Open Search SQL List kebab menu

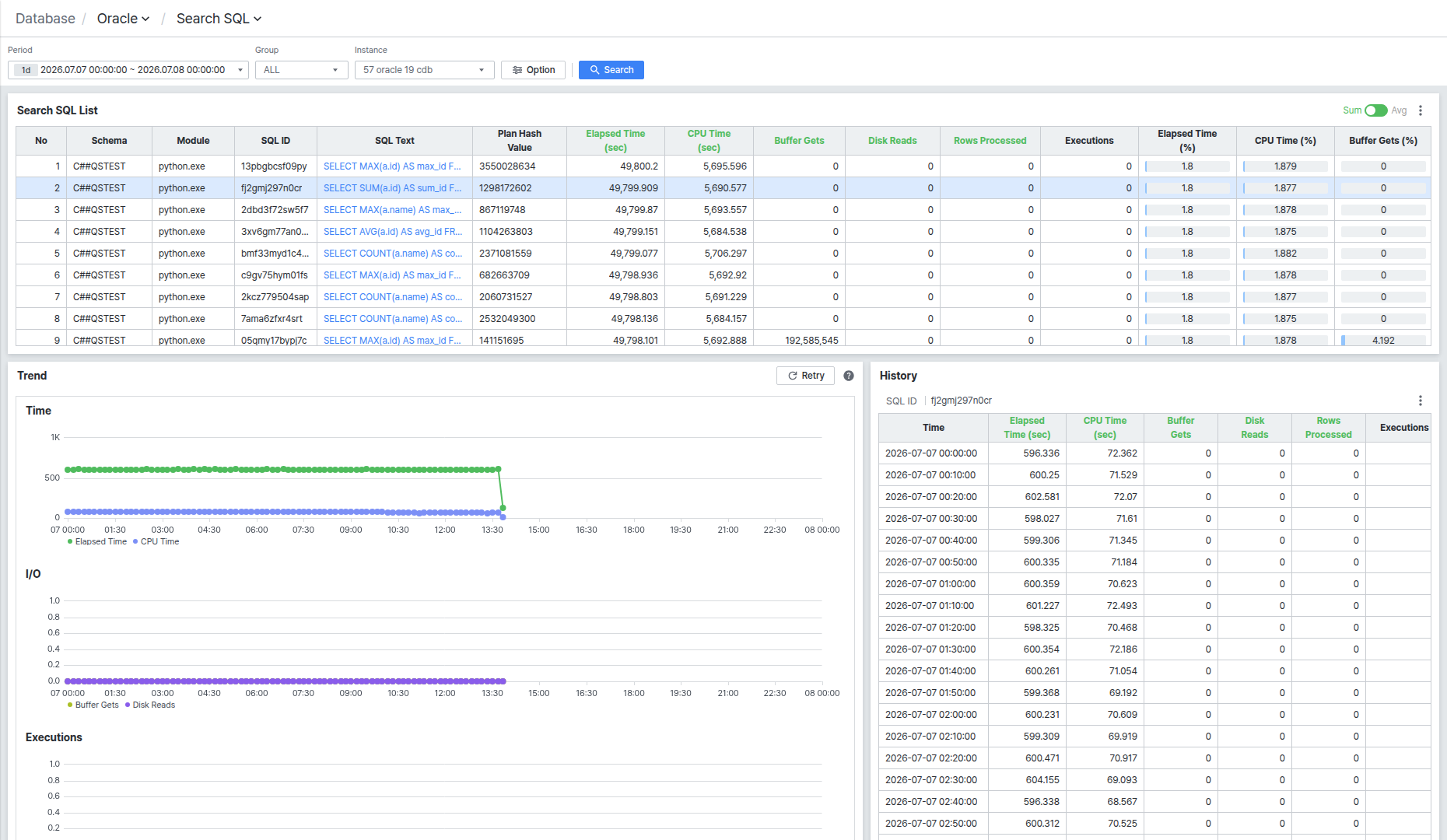click(1421, 110)
